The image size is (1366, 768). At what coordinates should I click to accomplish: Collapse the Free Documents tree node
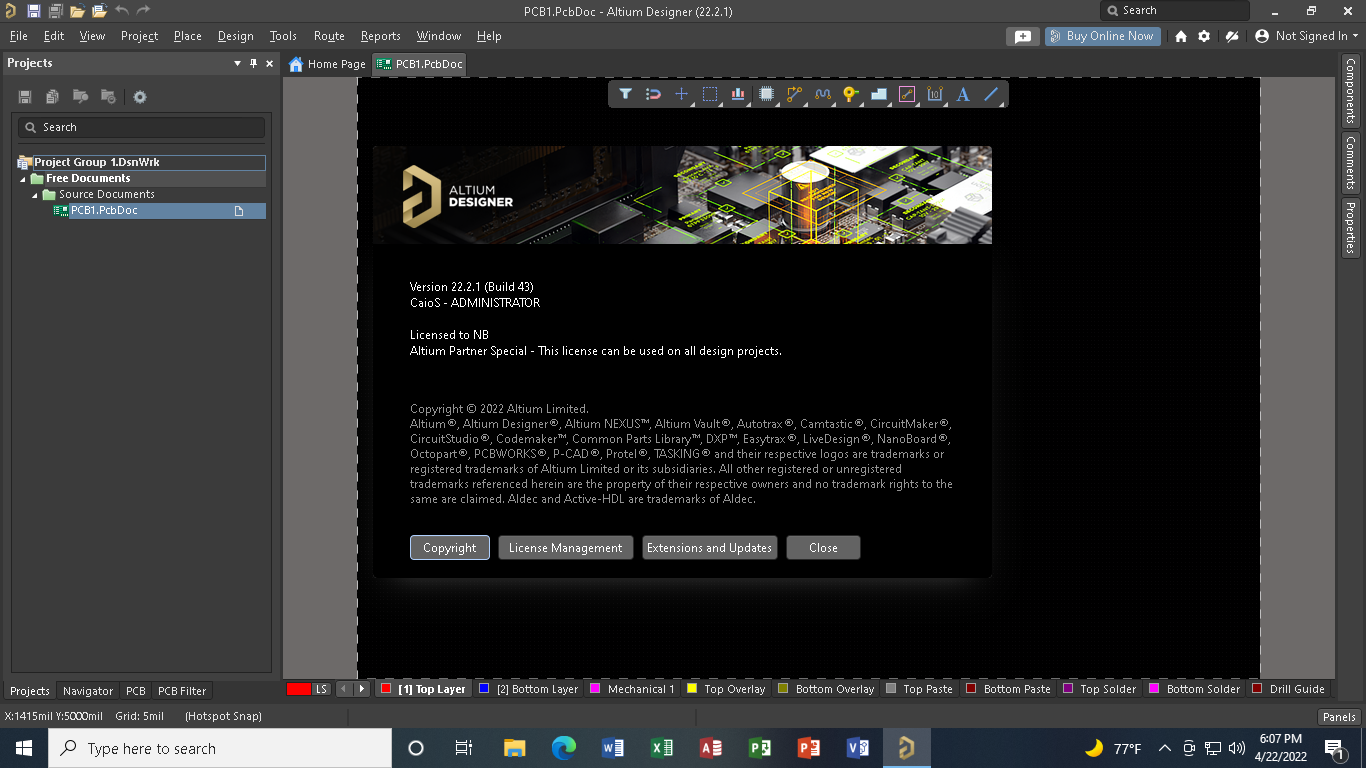pyautogui.click(x=23, y=179)
